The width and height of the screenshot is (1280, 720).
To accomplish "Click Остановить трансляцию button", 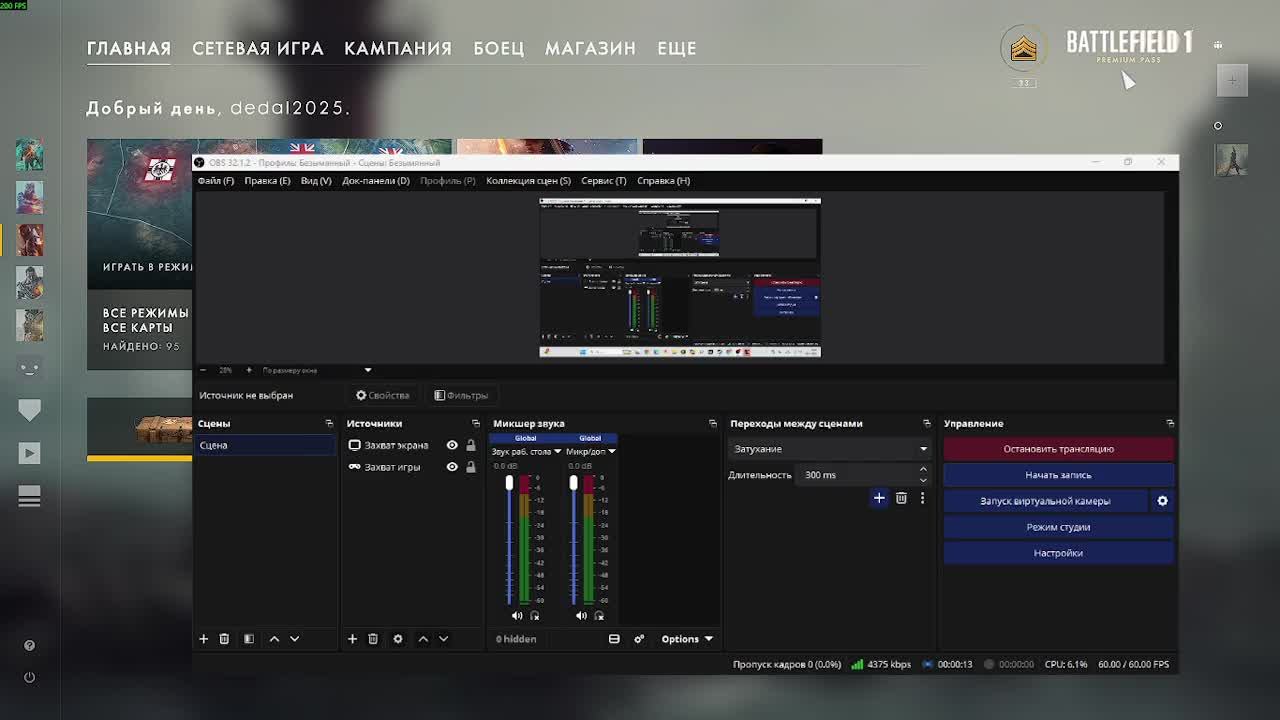I will [1058, 449].
